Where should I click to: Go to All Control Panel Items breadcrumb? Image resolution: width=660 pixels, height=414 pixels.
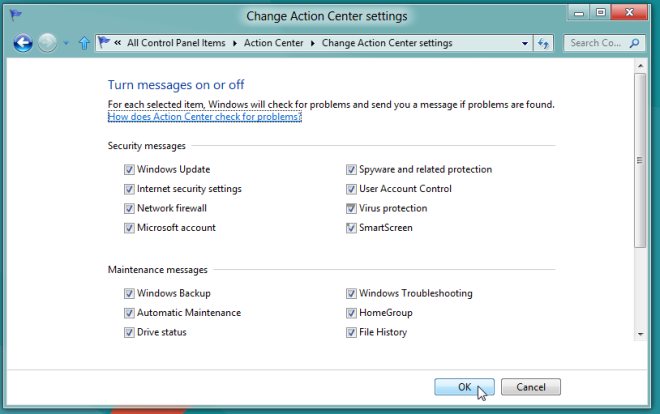[x=176, y=43]
